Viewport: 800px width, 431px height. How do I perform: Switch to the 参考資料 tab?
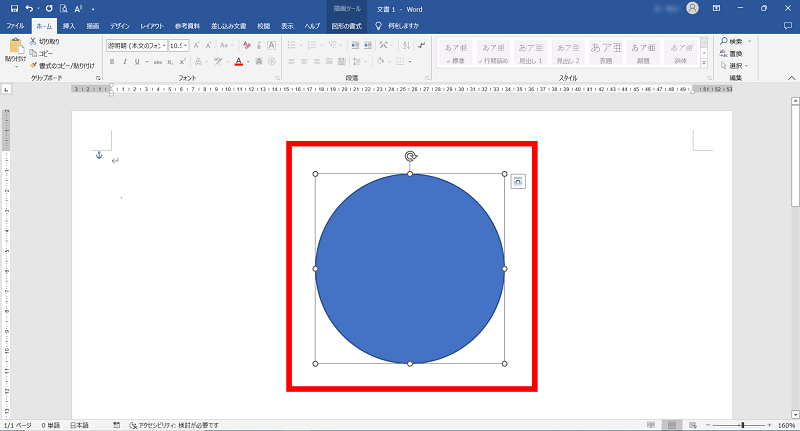coord(187,26)
